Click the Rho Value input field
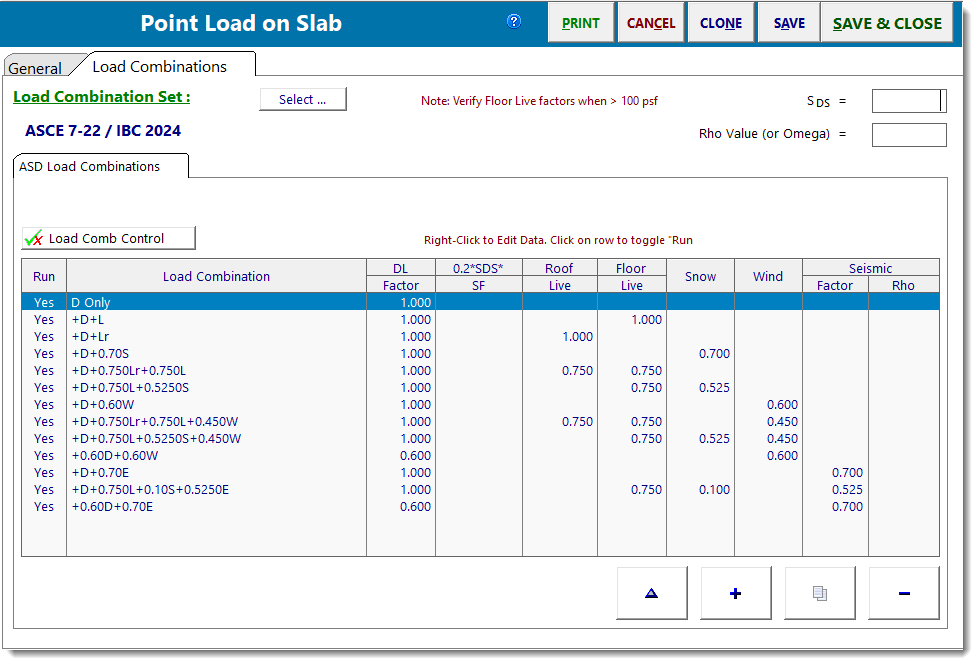 point(908,134)
